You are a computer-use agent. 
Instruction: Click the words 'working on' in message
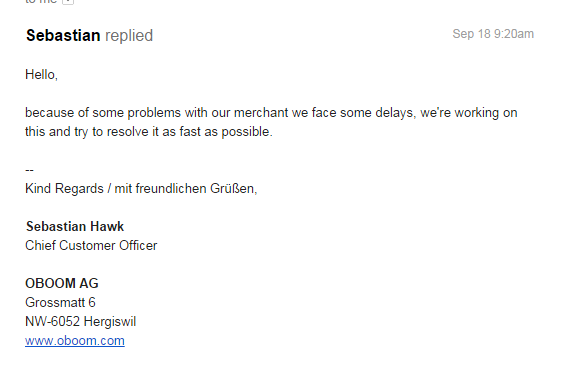coord(486,113)
